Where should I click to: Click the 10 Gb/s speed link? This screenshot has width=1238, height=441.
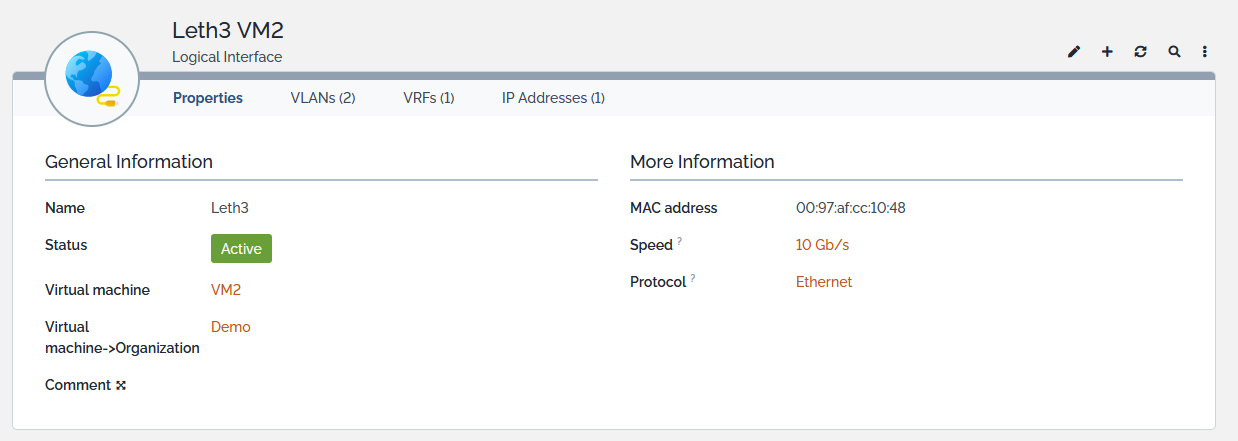click(x=822, y=245)
